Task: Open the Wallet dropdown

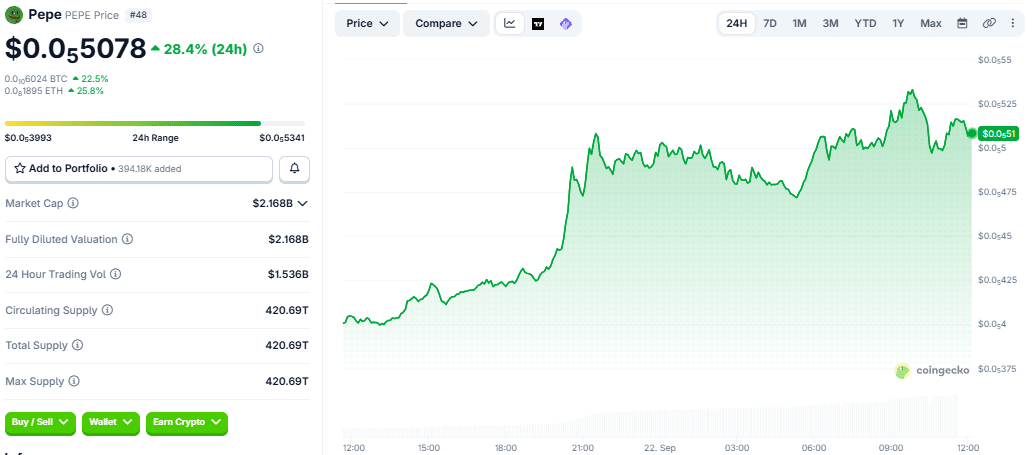Action: click(x=111, y=422)
